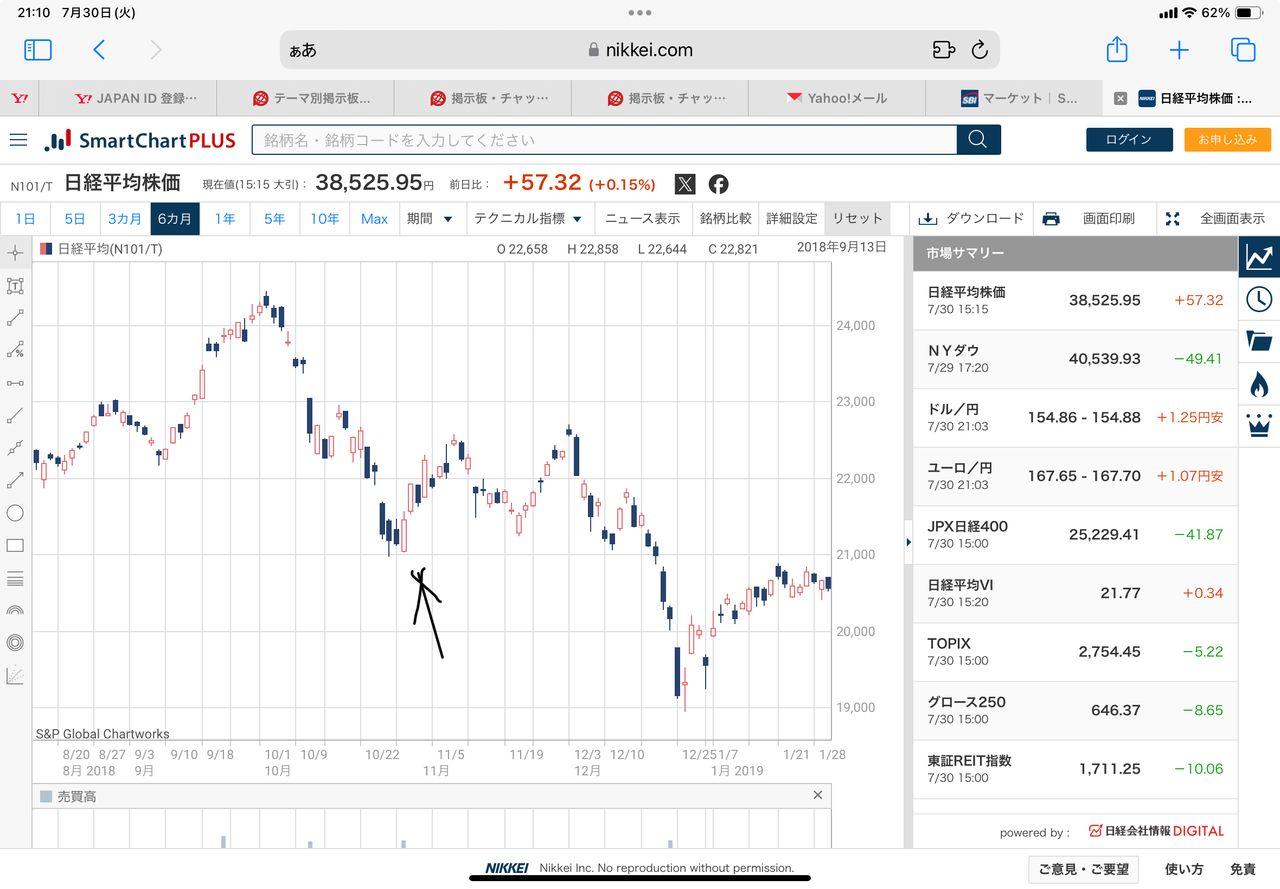
Task: Select the crosshair cursor tool
Action: [15, 253]
